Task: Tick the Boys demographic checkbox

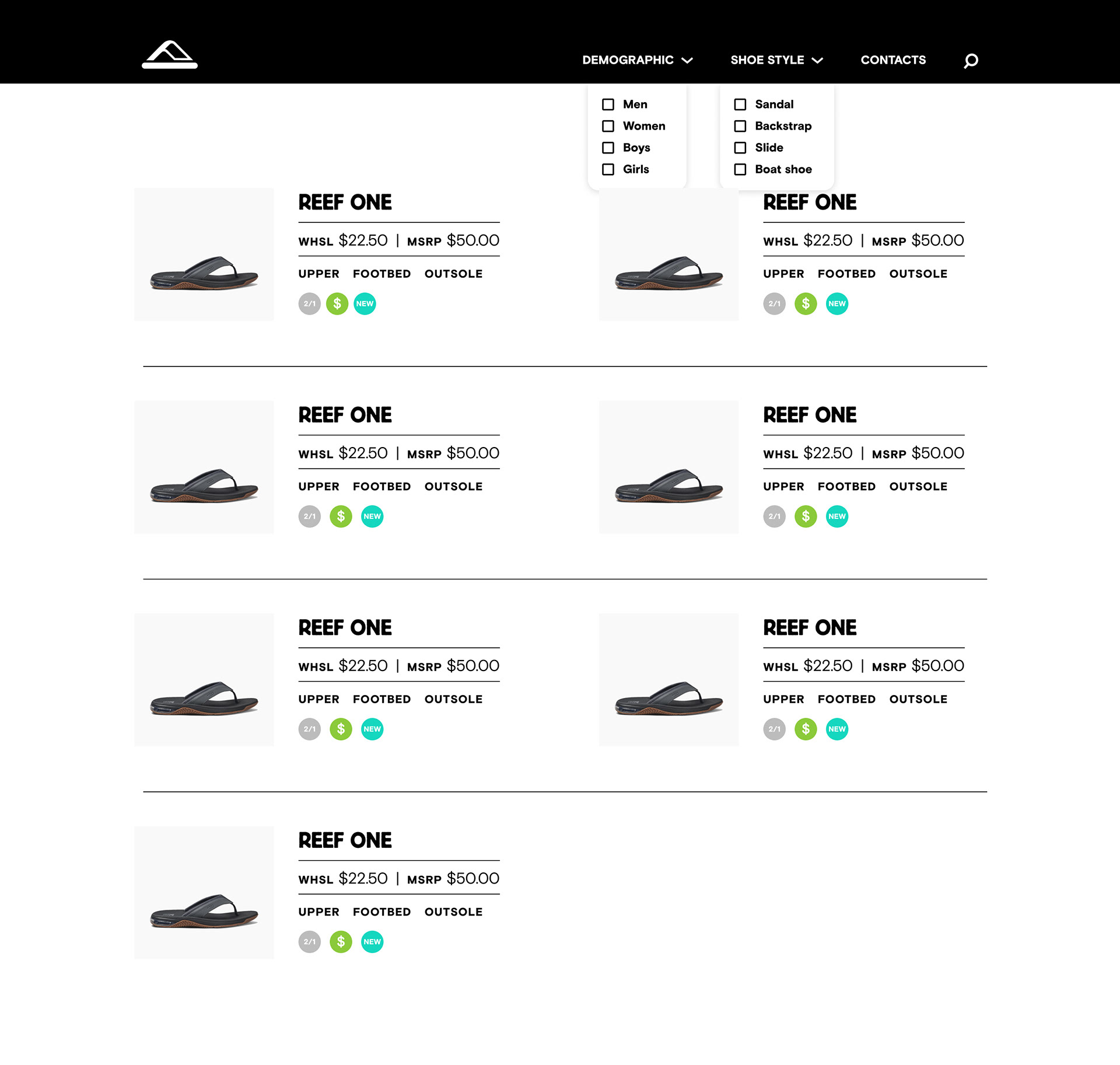Action: (608, 148)
